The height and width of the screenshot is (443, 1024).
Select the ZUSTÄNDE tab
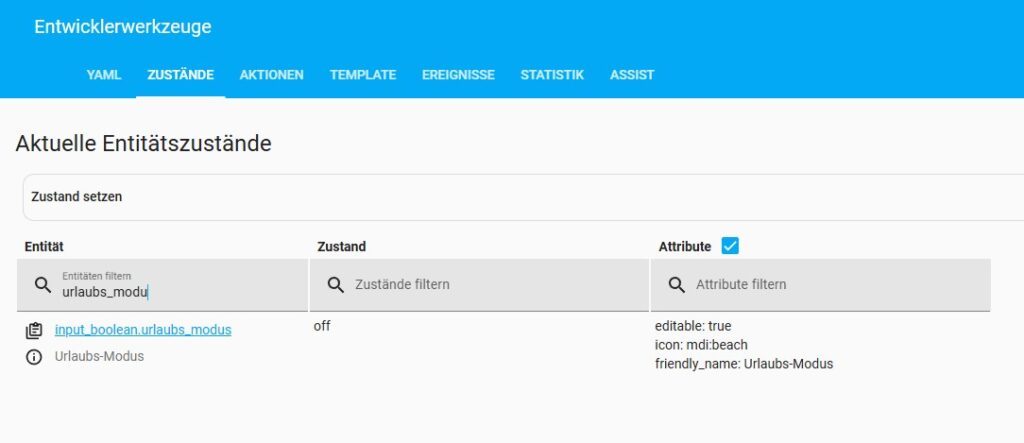point(180,75)
